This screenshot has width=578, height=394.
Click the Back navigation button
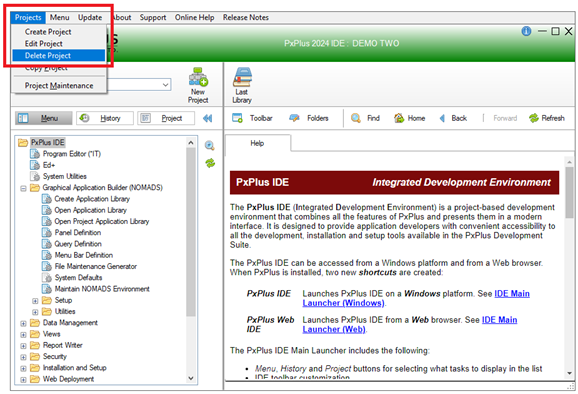(453, 118)
